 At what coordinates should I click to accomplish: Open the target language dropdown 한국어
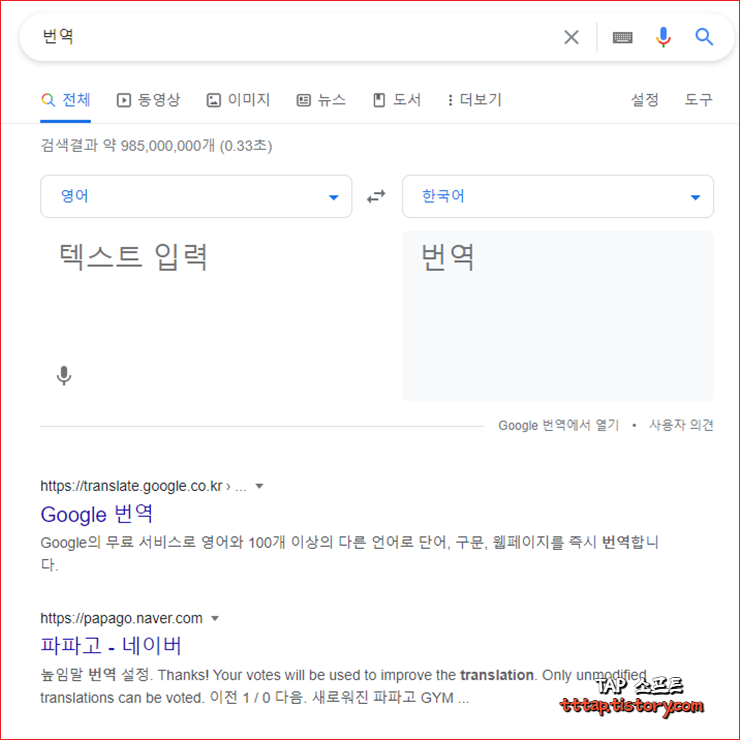(557, 196)
